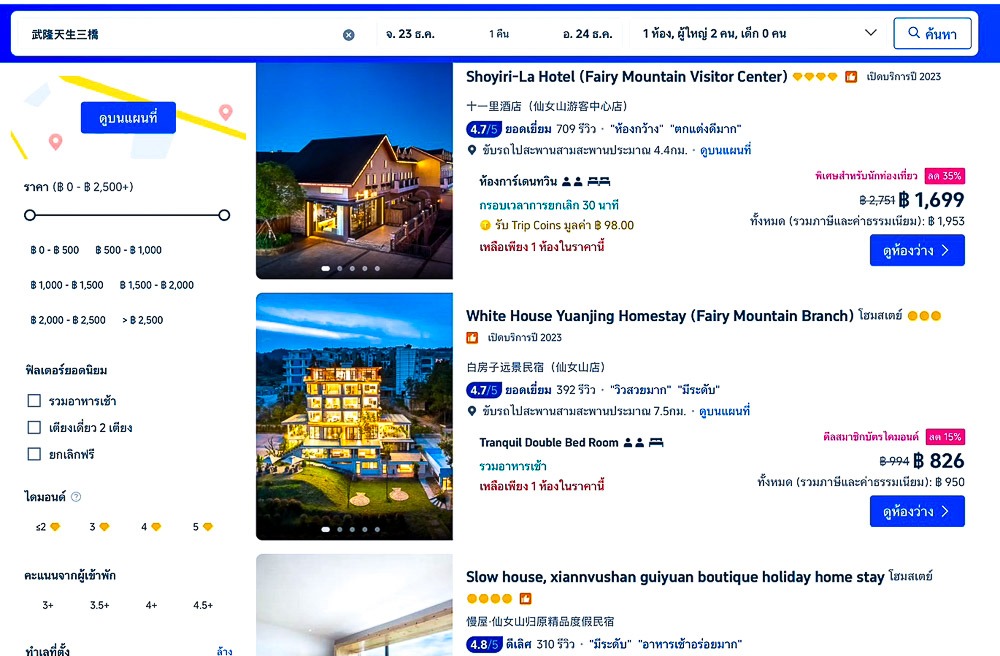Select the 5 diamond rating filter
This screenshot has width=1000, height=656.
203,527
